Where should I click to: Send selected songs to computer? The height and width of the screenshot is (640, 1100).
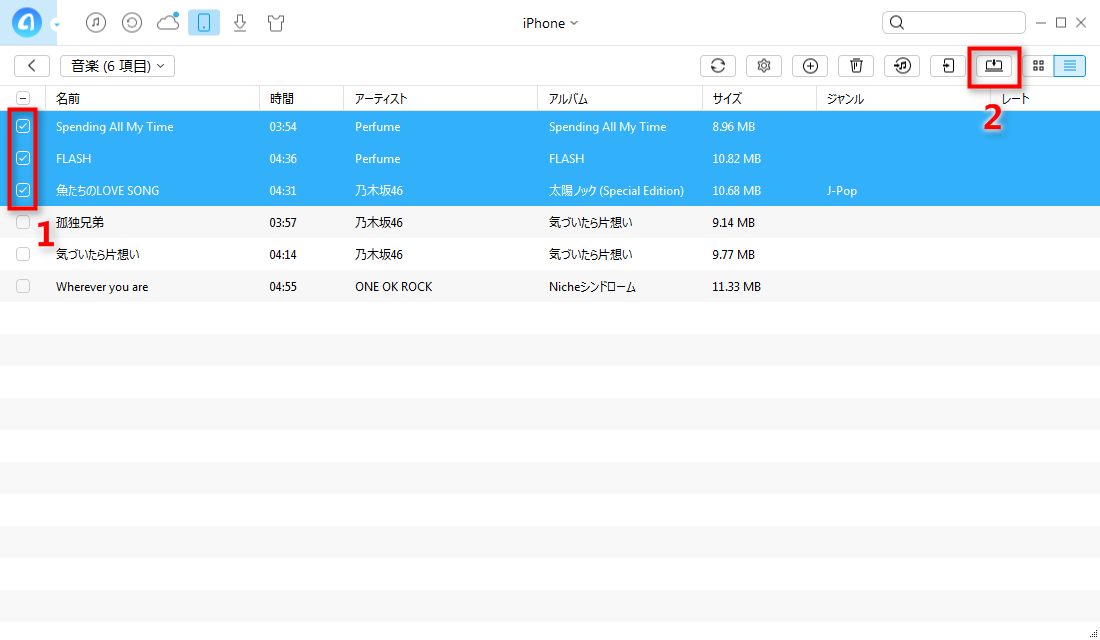pos(994,65)
